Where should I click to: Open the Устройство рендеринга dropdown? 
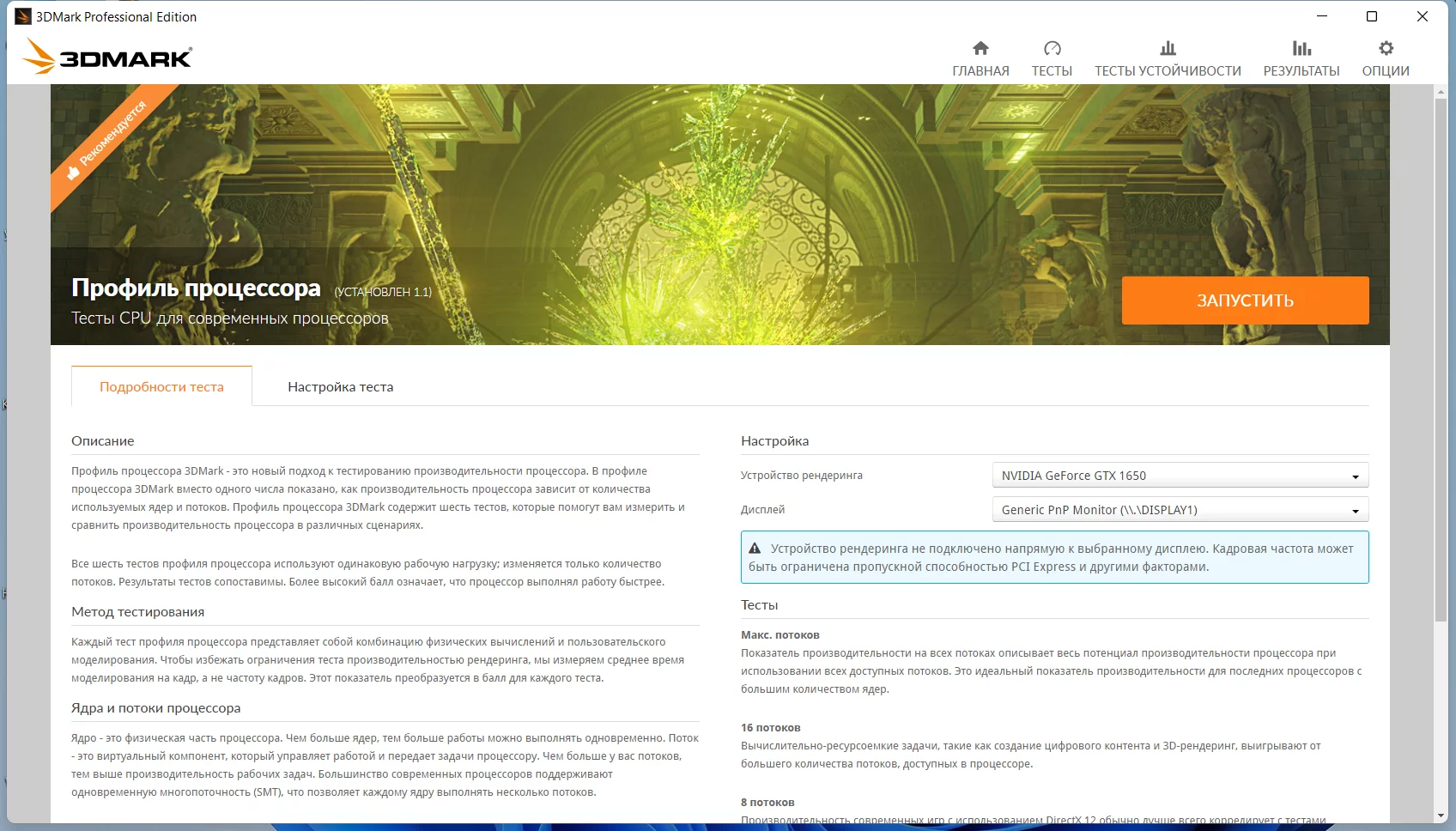[1180, 476]
